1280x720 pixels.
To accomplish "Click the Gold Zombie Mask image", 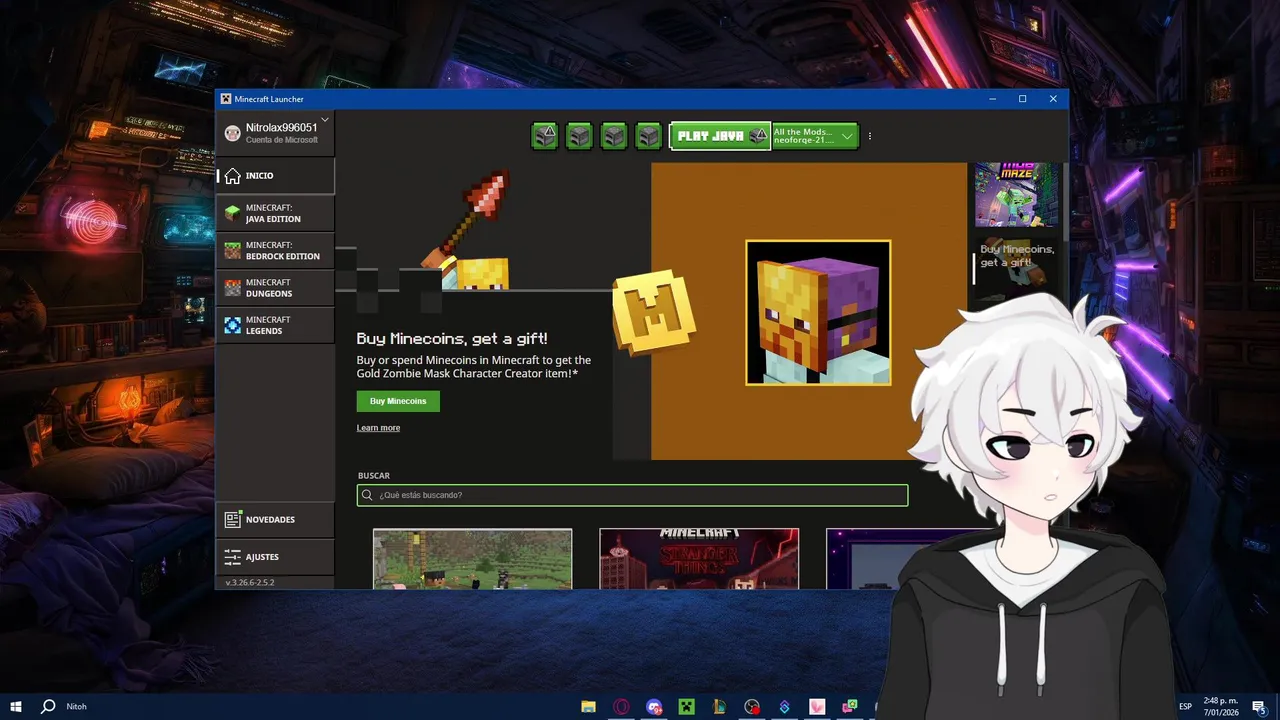I will click(x=818, y=312).
